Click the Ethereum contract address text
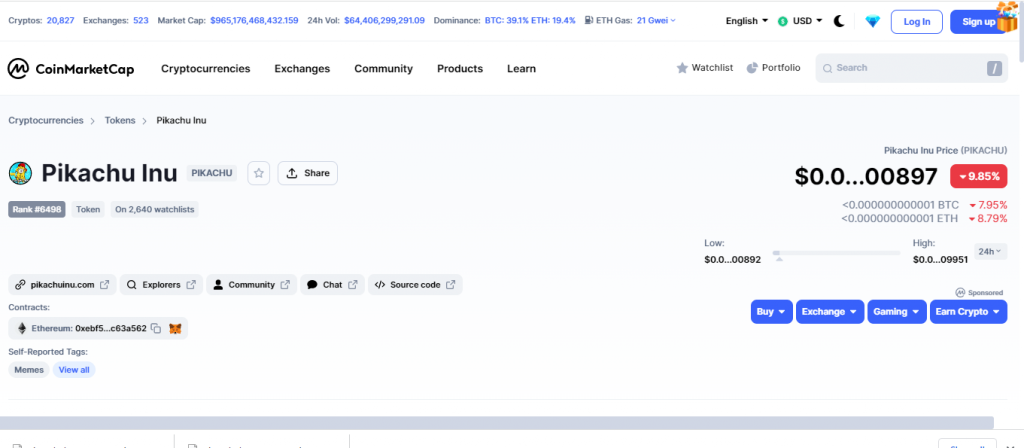1024x448 pixels. point(111,328)
